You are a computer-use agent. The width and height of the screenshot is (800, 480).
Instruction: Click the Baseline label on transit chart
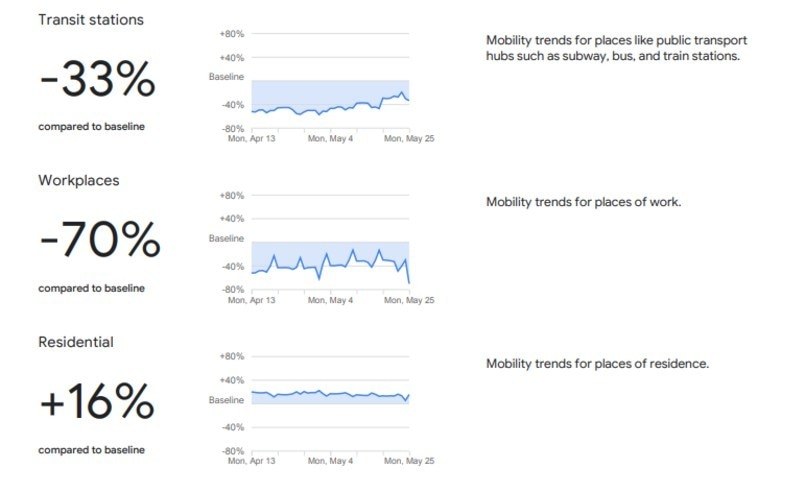pos(226,77)
